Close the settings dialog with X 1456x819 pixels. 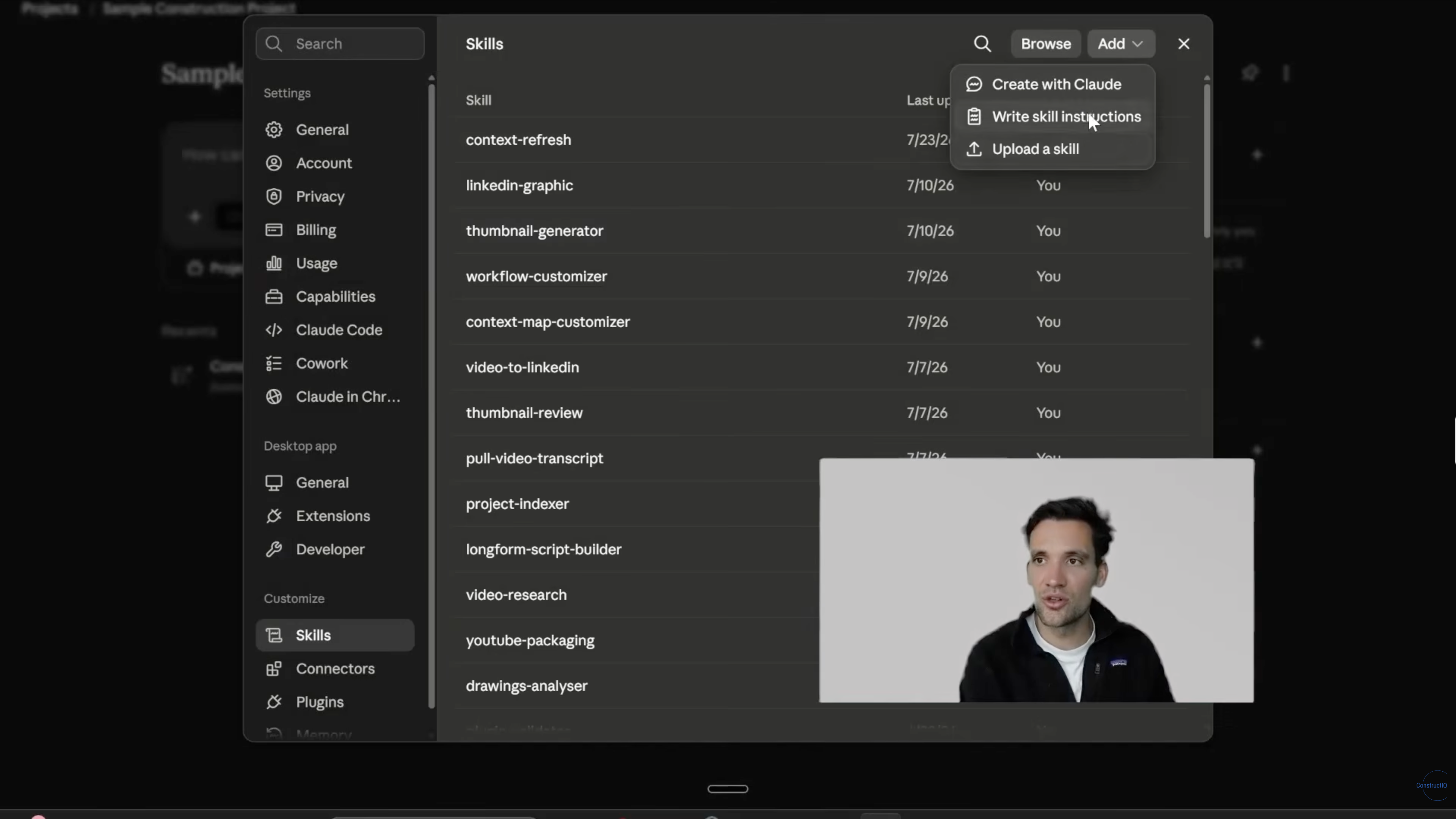click(x=1183, y=44)
